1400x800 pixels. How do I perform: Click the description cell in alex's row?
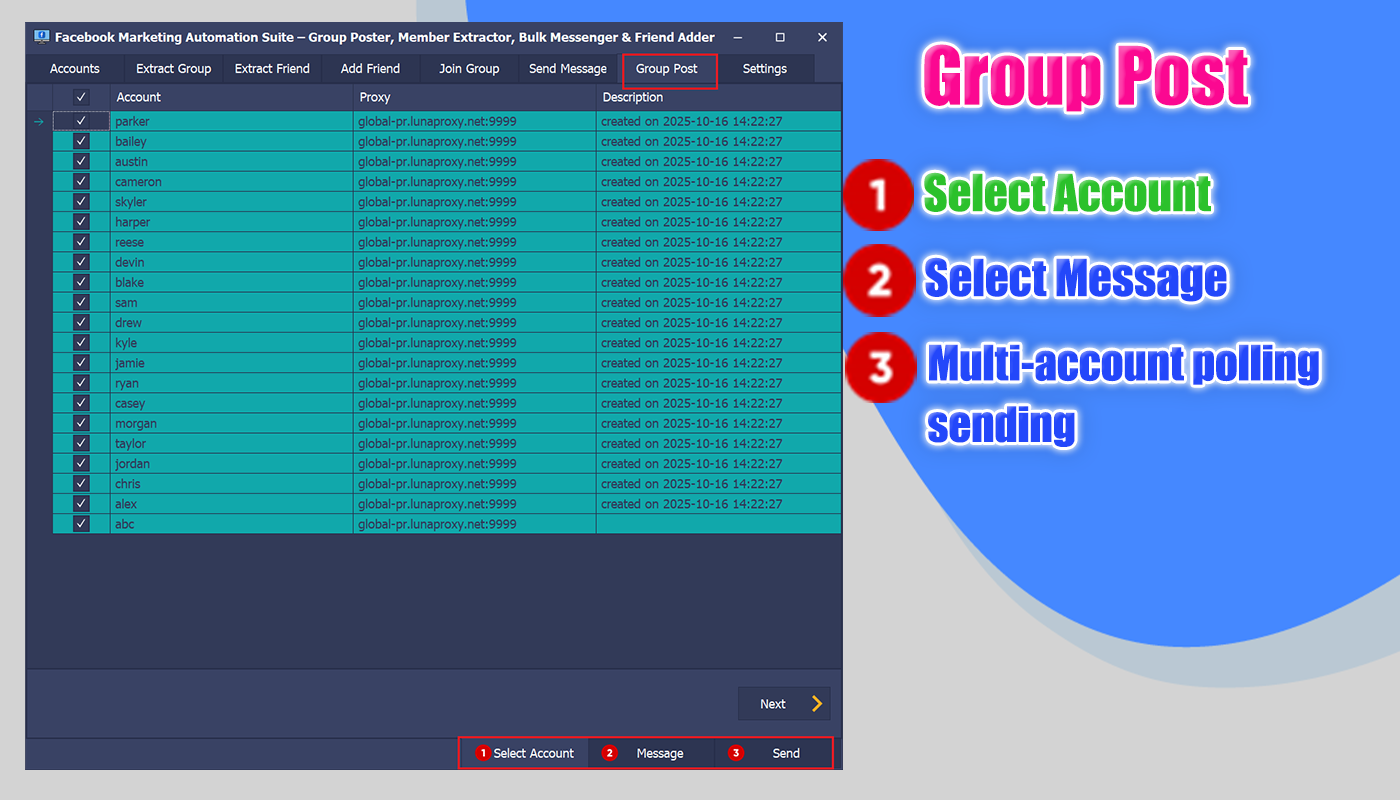click(719, 504)
